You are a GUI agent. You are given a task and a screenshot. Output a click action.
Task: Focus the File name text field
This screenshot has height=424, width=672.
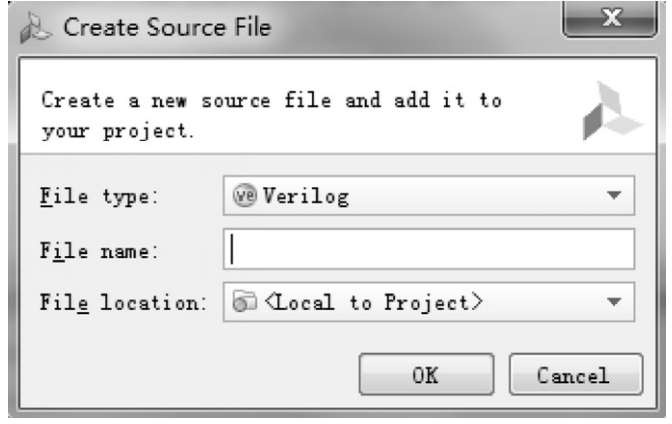click(429, 249)
